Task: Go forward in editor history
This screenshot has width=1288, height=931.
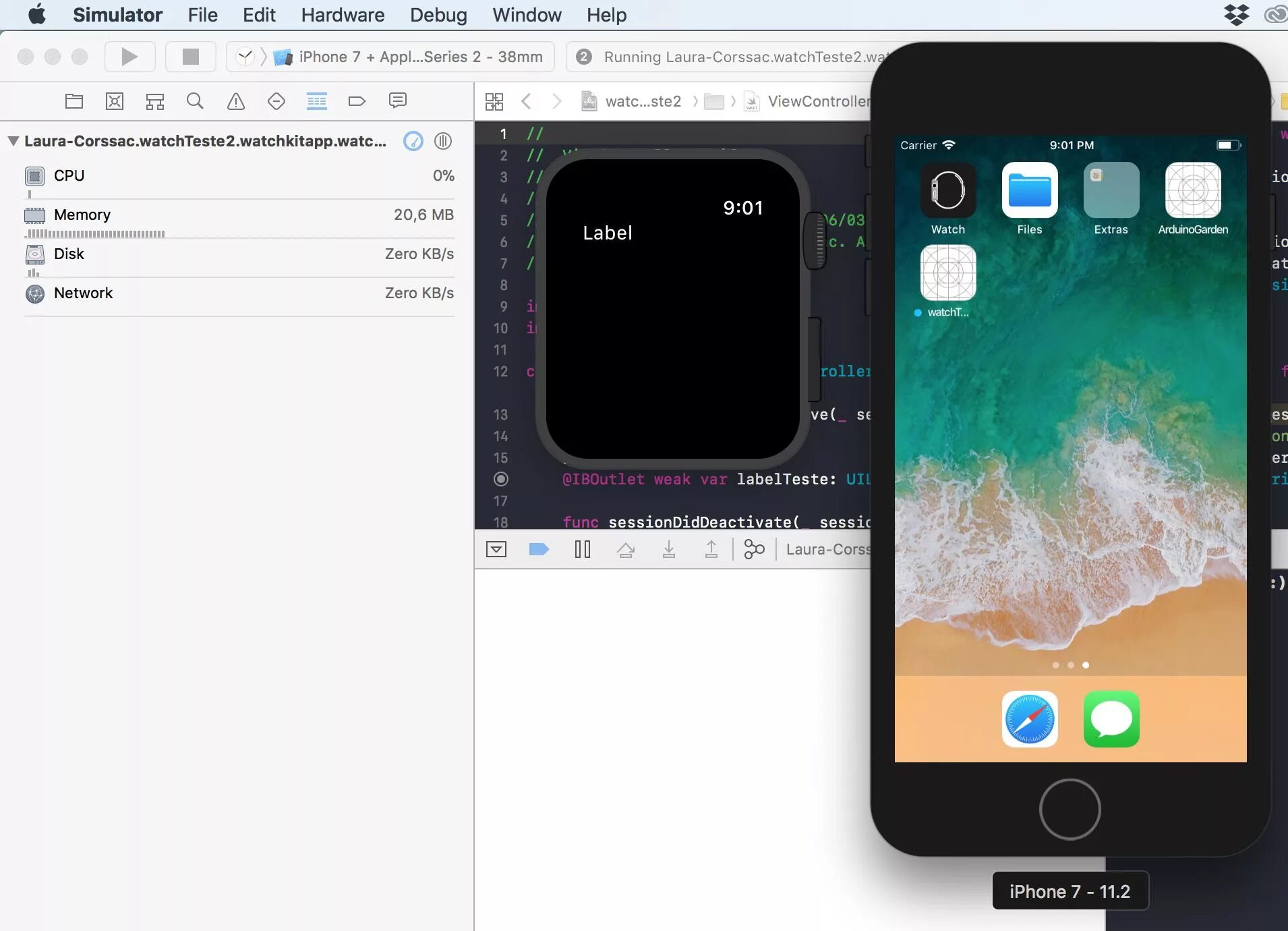Action: click(556, 101)
